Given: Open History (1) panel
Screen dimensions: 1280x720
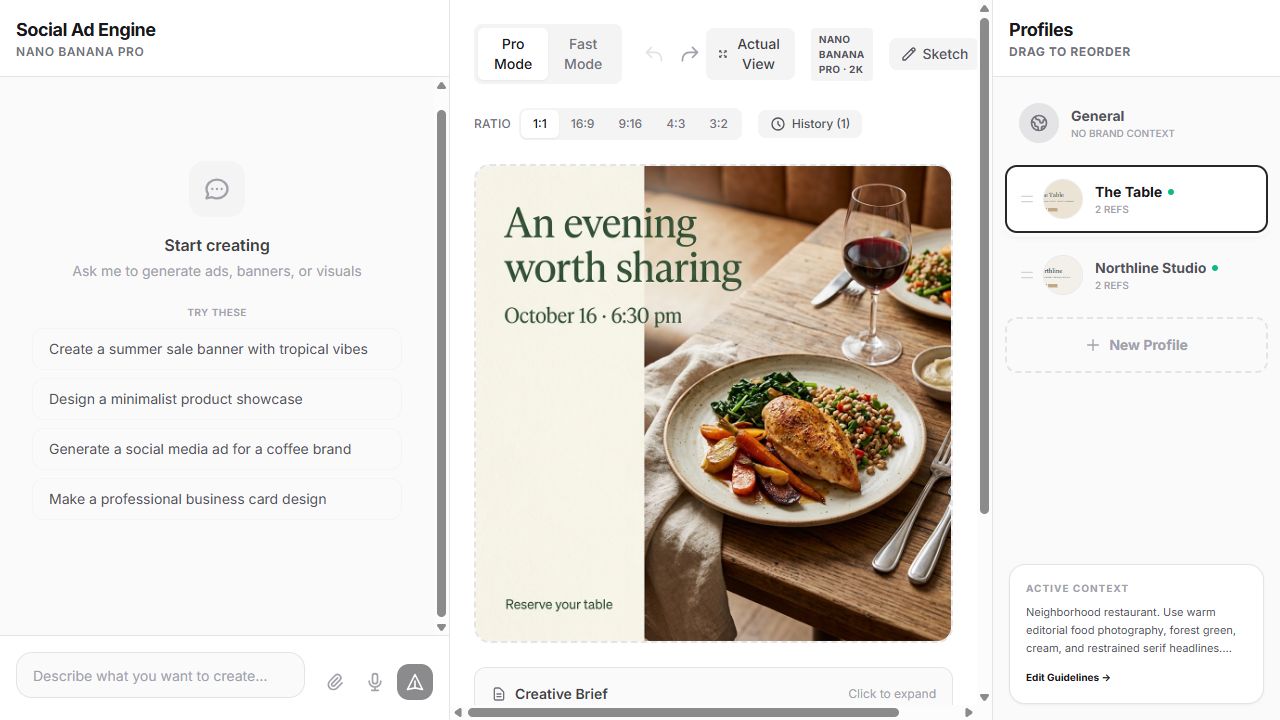Looking at the screenshot, I should coord(810,124).
